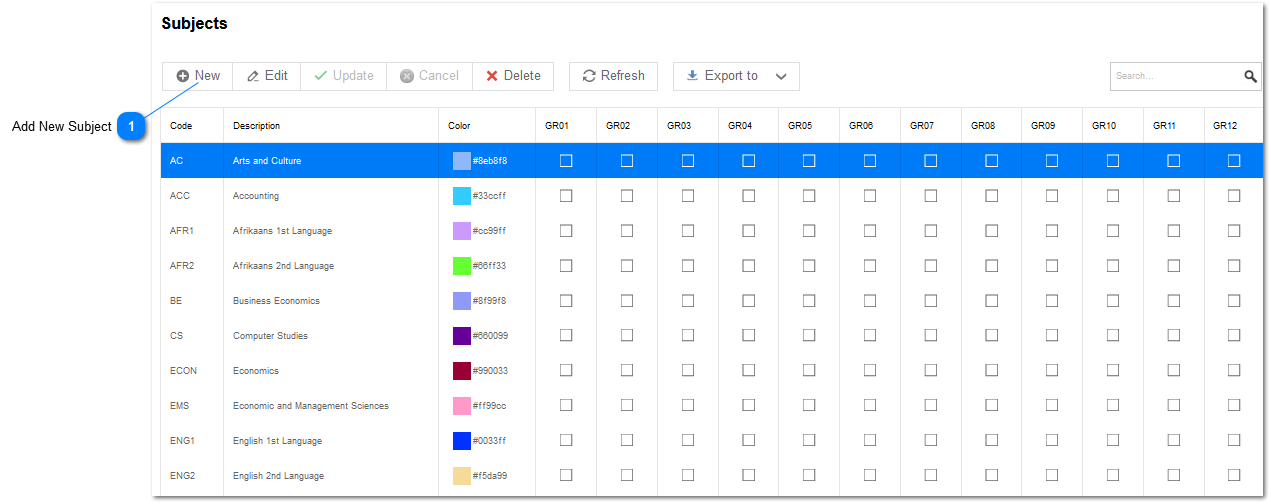
Task: Click the #8f99f8 hex value text
Action: [490, 301]
